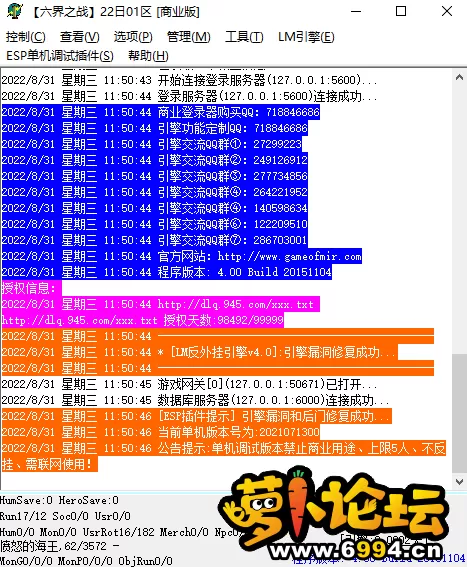Open the 查看(V) menu
467x567 pixels.
pos(80,37)
